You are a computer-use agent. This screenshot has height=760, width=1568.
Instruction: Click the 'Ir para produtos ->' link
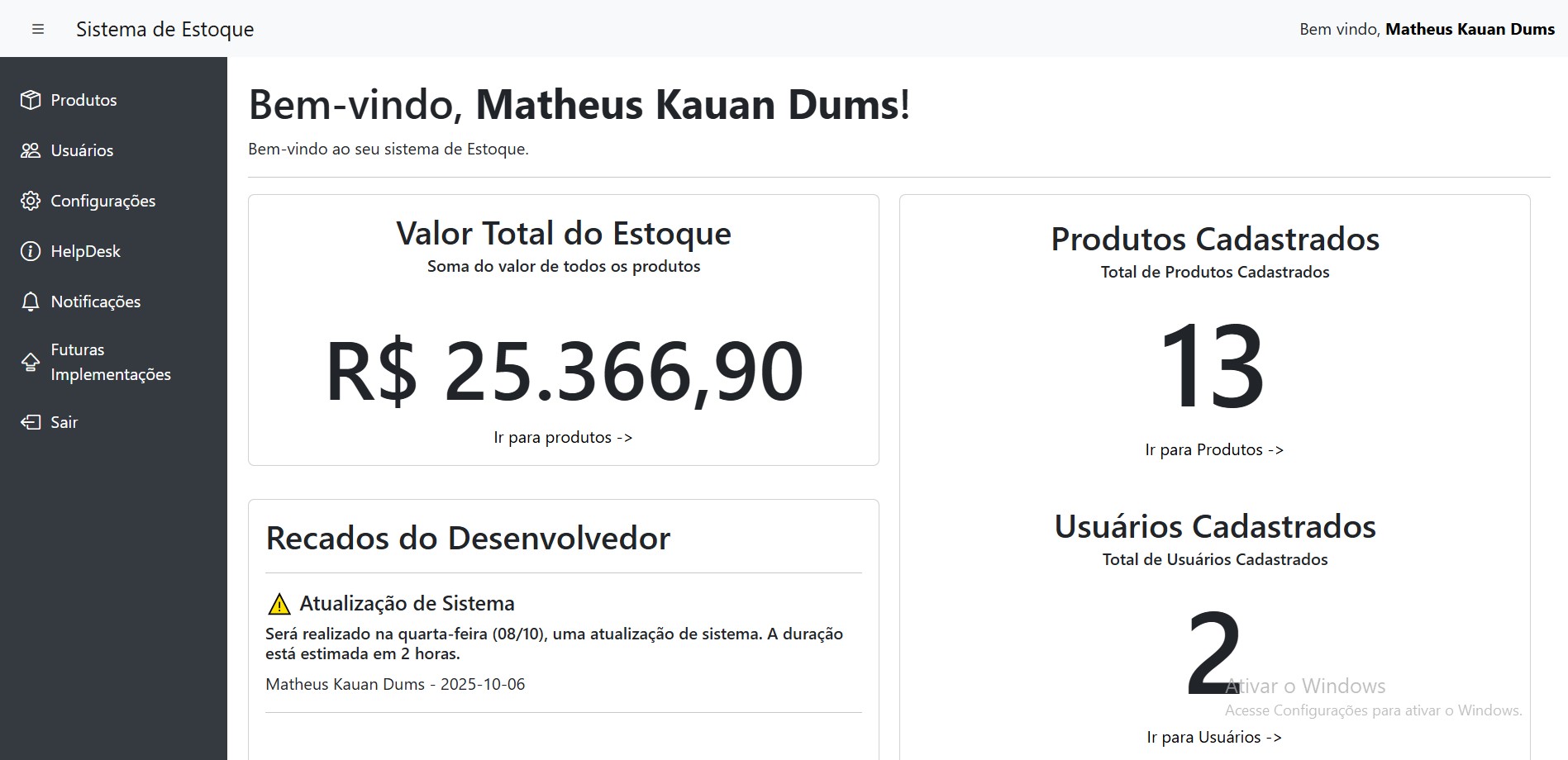click(563, 437)
